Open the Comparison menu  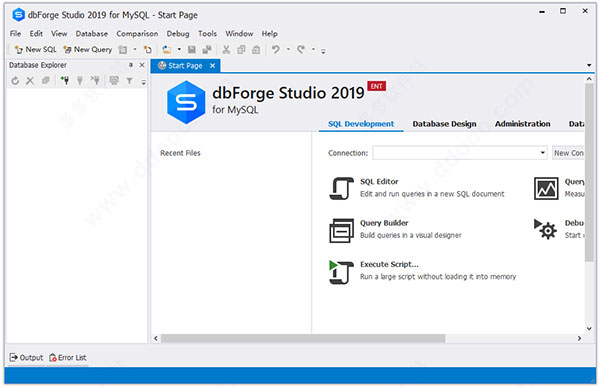point(137,34)
